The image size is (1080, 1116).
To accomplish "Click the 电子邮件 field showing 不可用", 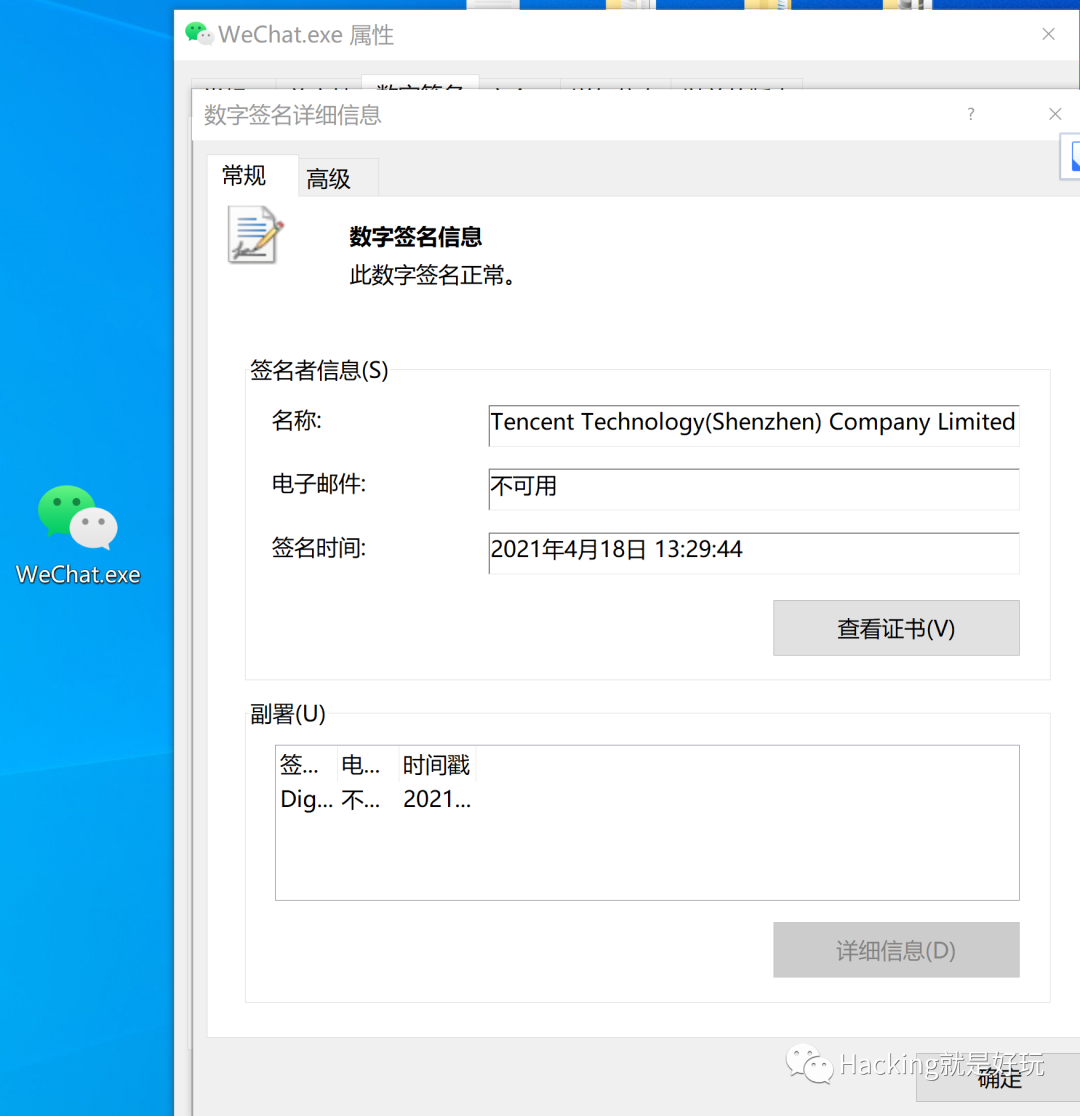I will 753,489.
